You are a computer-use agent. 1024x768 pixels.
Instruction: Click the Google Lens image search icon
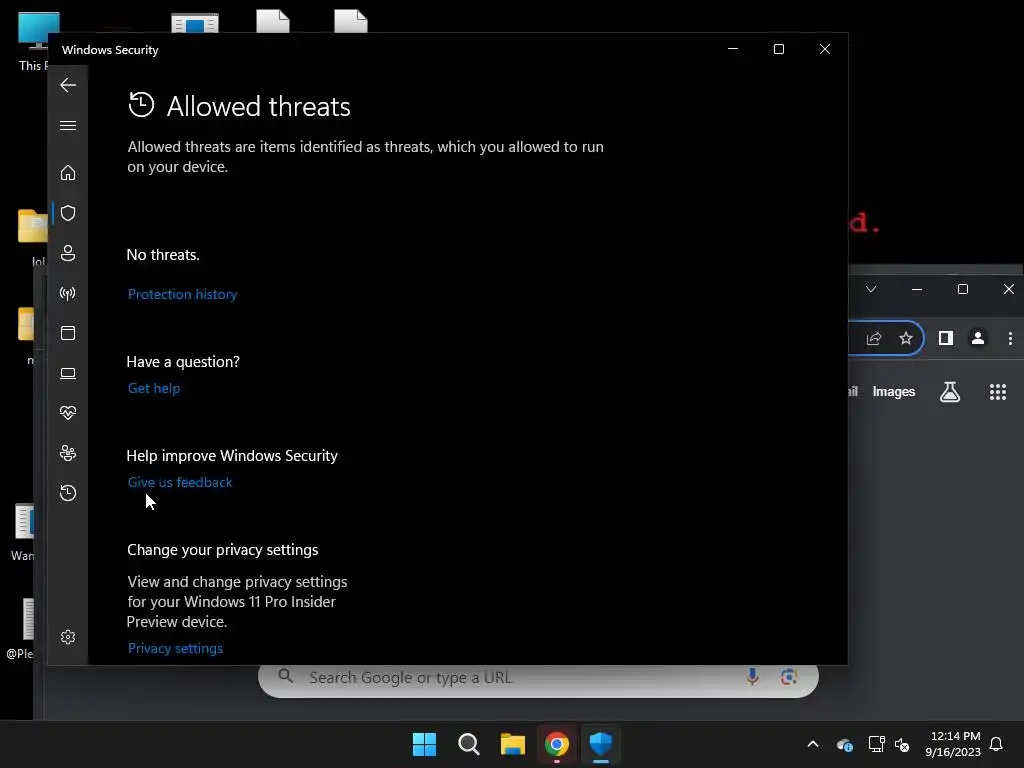[789, 677]
